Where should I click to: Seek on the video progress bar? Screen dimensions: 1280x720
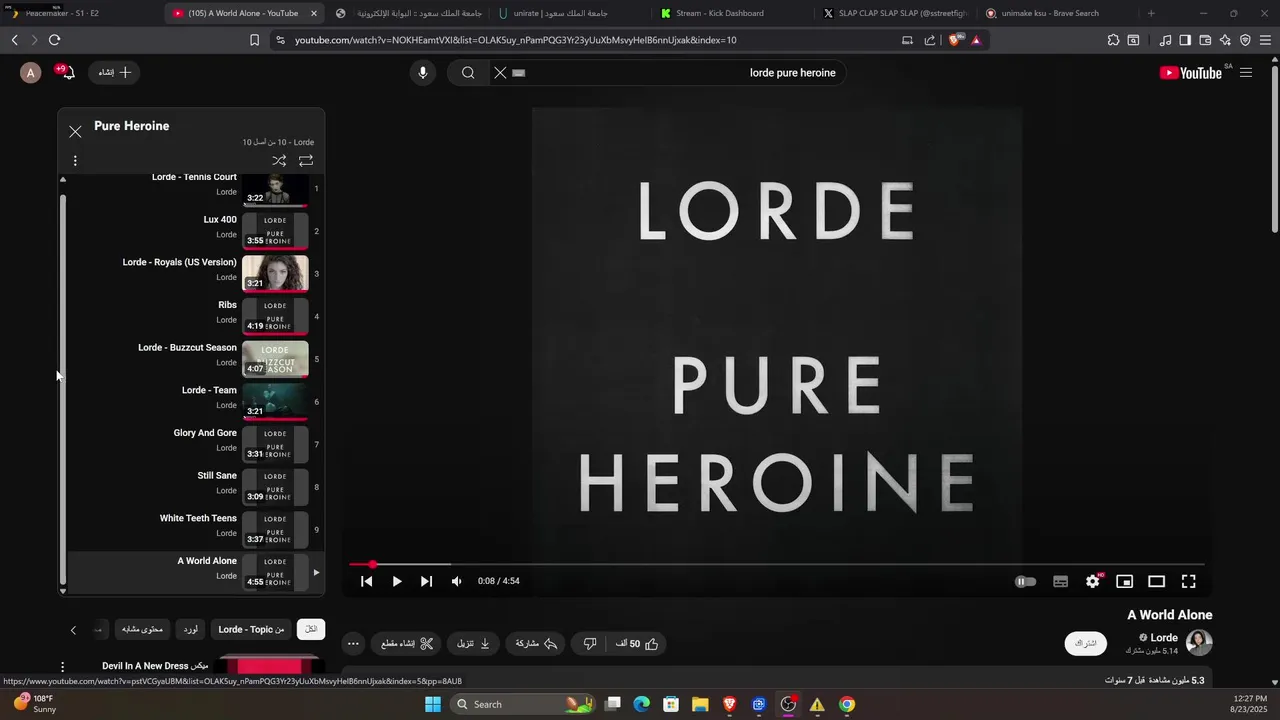(x=776, y=565)
